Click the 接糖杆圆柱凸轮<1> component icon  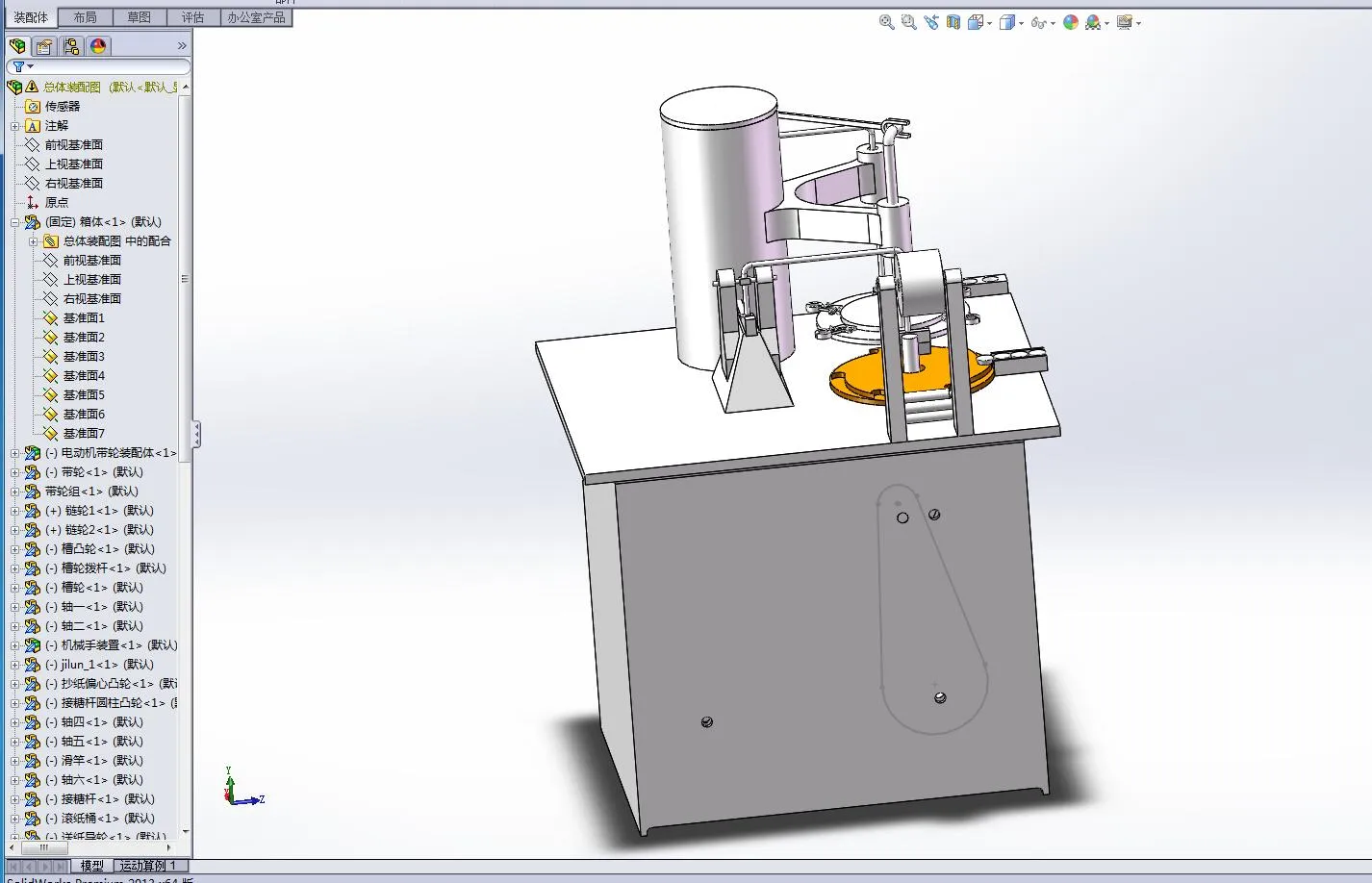(33, 702)
